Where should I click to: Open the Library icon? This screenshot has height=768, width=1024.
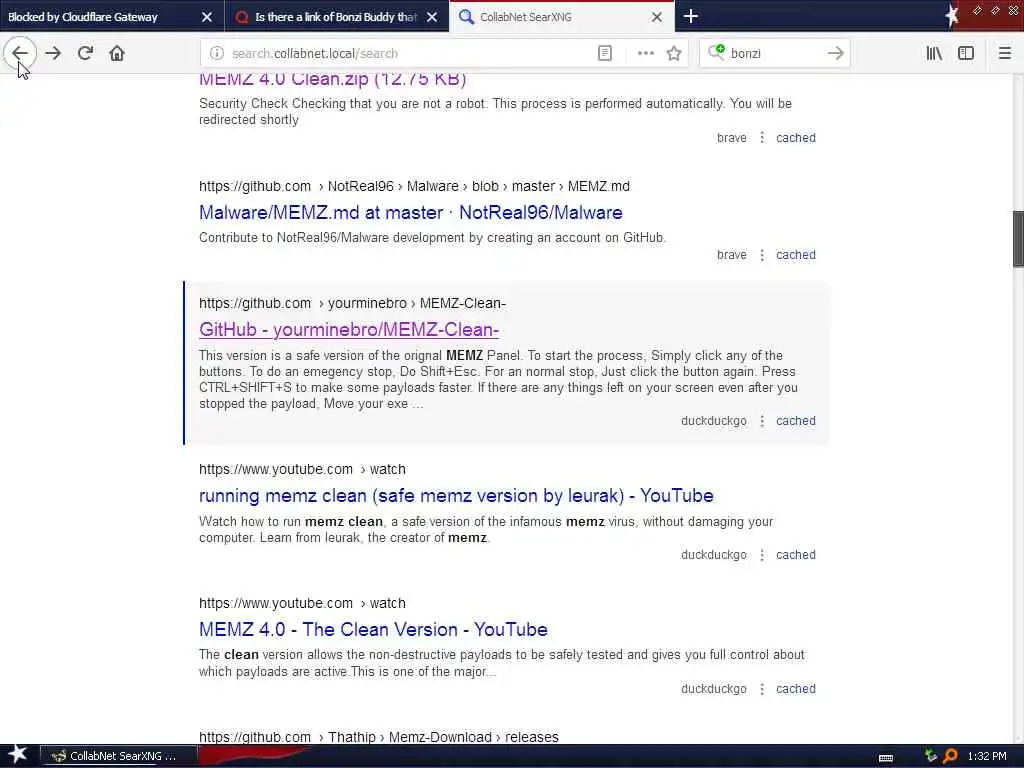(x=934, y=54)
